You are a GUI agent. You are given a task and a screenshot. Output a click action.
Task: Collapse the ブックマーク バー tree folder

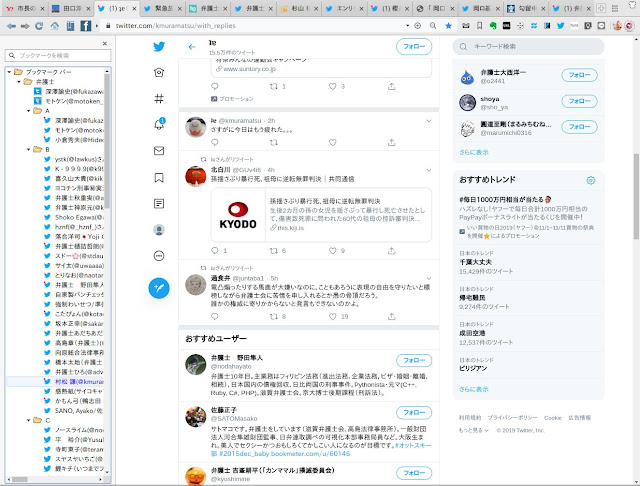pos(9,72)
